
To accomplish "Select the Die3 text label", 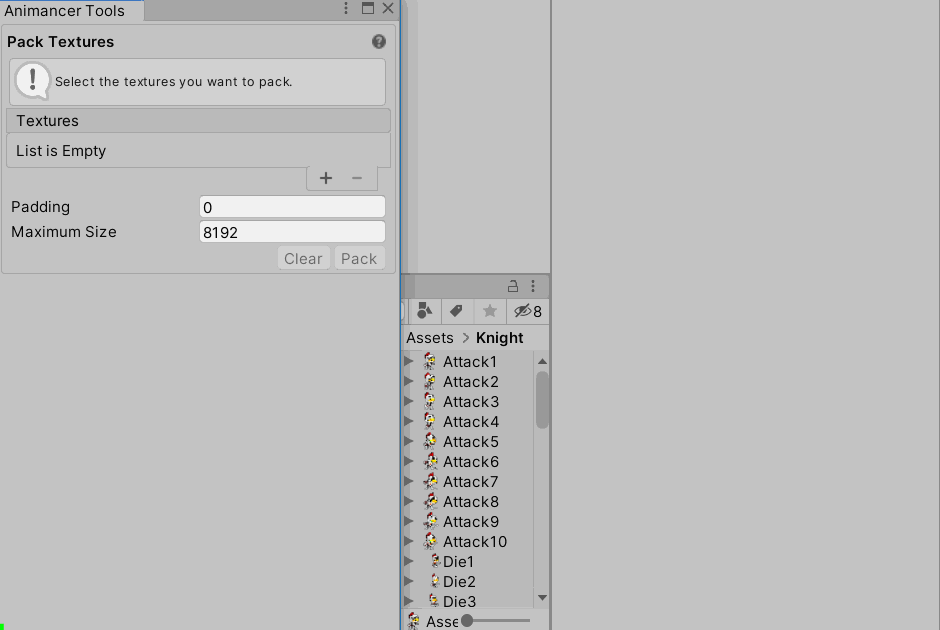I will (459, 601).
